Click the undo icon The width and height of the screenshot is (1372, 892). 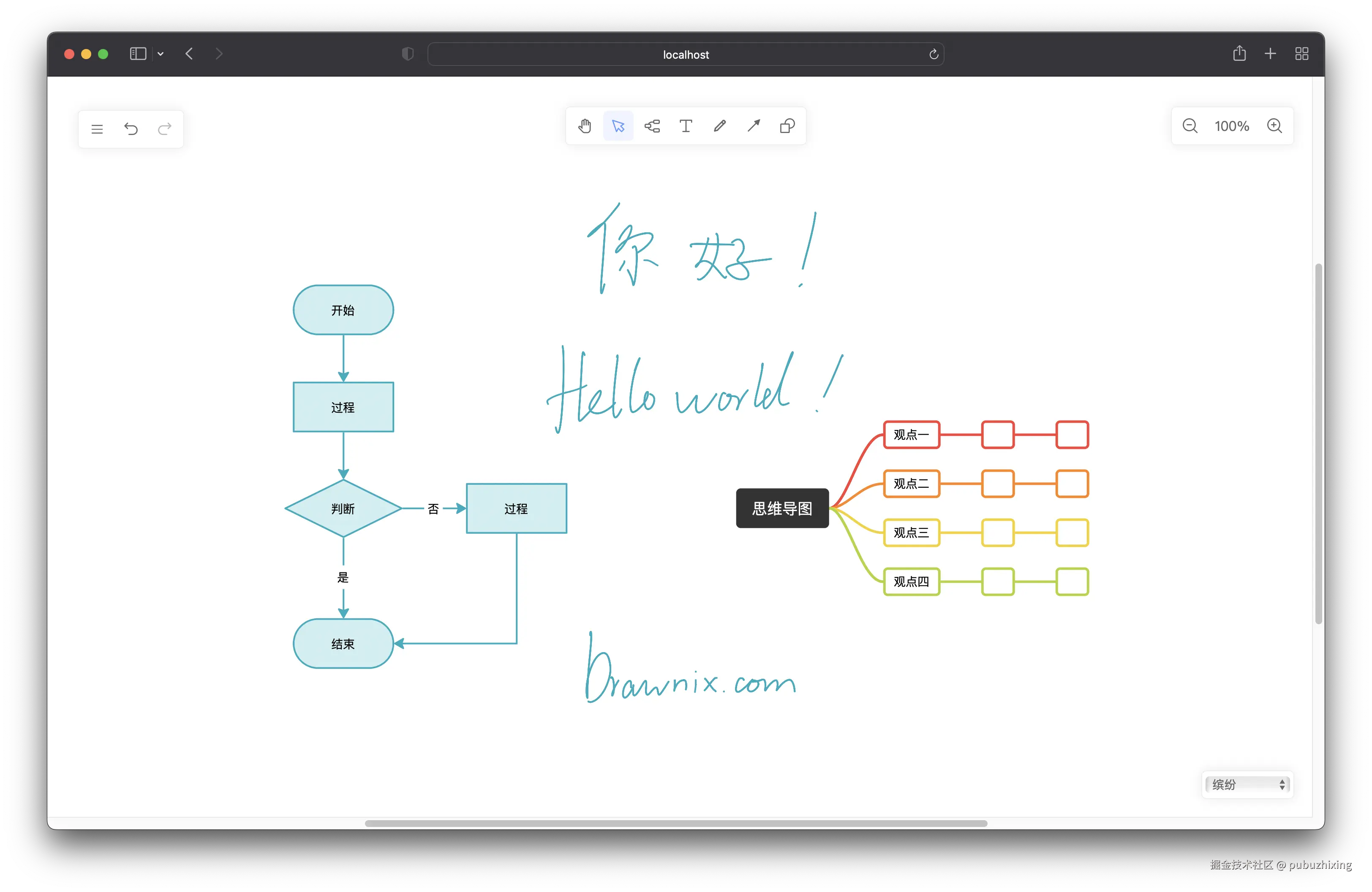(x=131, y=129)
